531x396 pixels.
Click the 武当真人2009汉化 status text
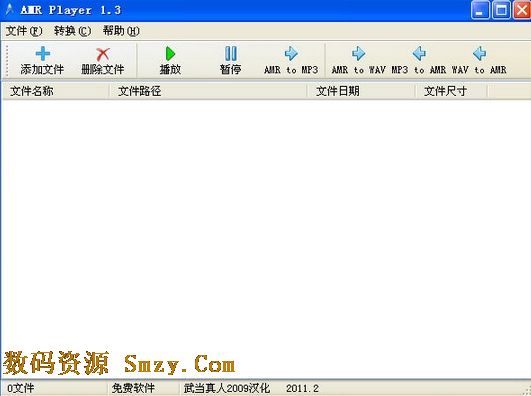click(x=227, y=388)
